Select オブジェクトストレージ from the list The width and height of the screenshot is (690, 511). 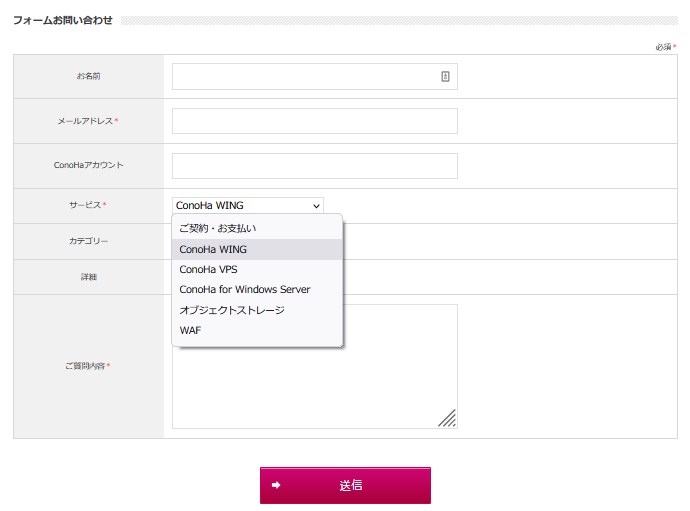click(257, 310)
